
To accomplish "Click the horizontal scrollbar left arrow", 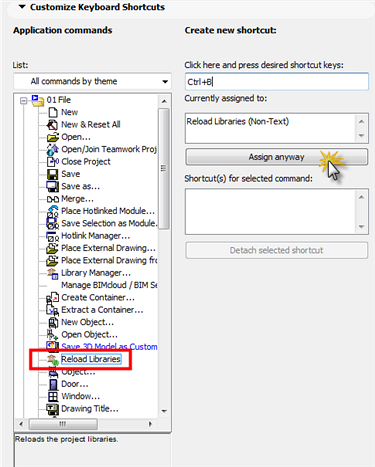I will 21,424.
